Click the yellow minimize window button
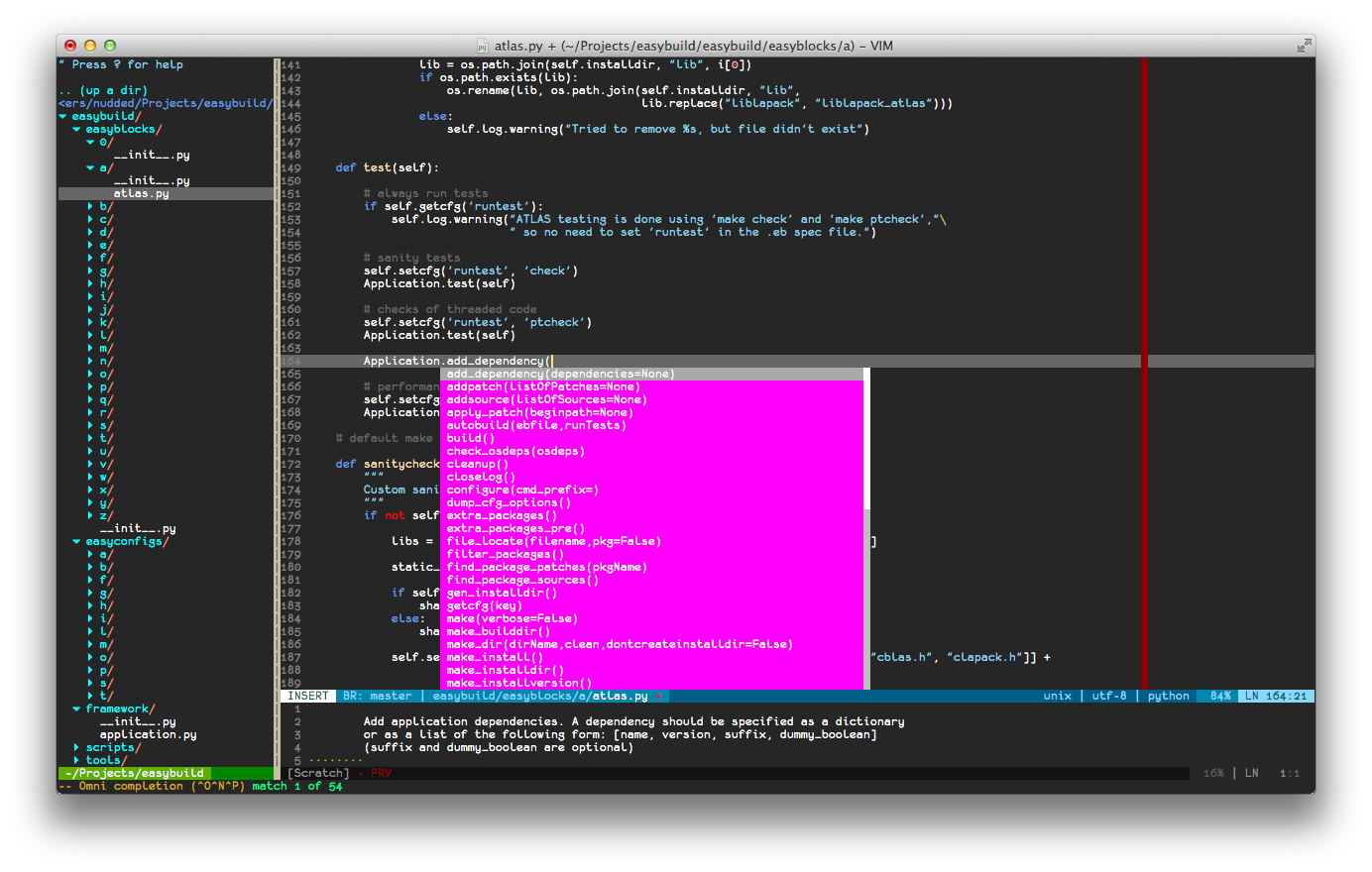This screenshot has width=1372, height=872. pyautogui.click(x=90, y=46)
